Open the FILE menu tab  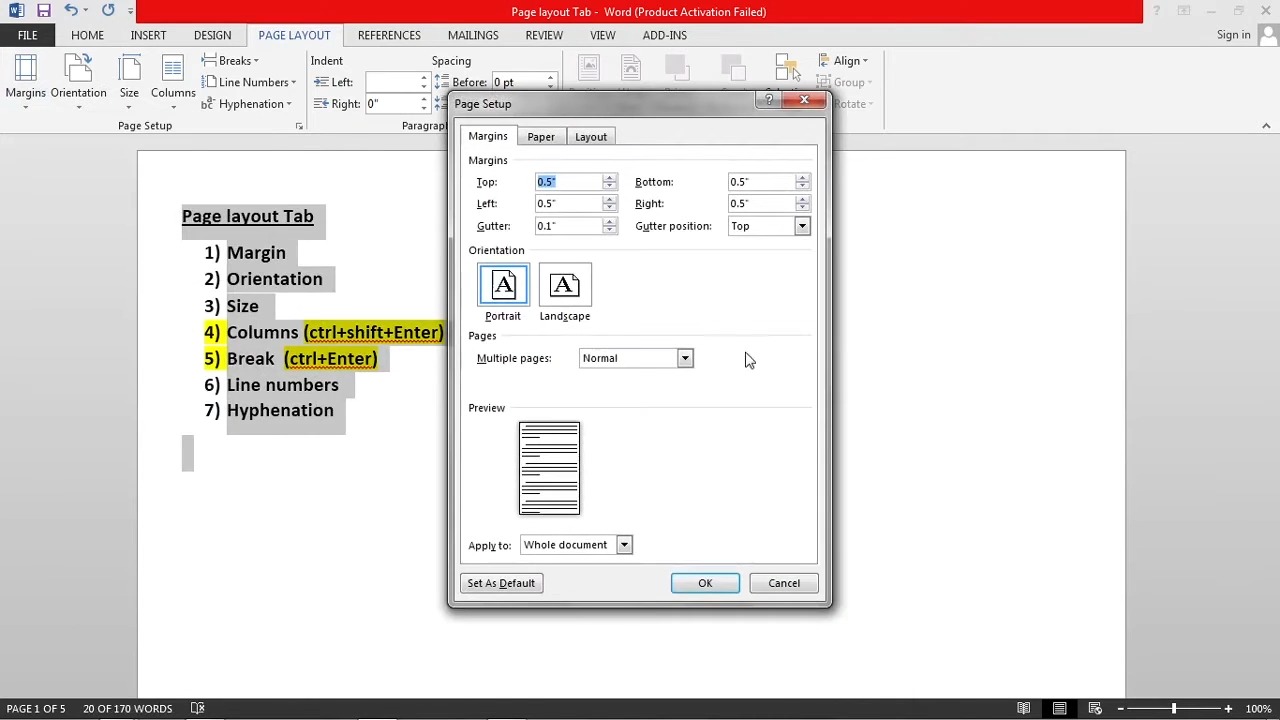click(x=27, y=35)
